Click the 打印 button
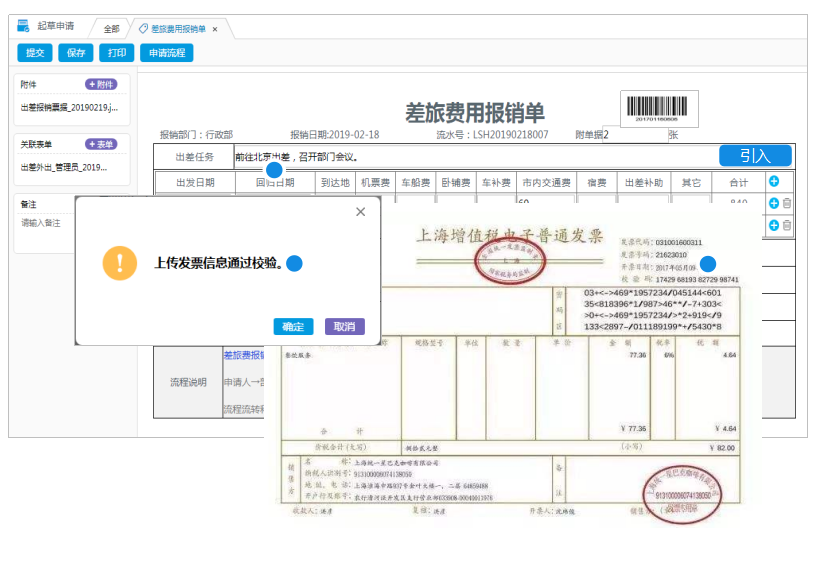 click(x=117, y=53)
